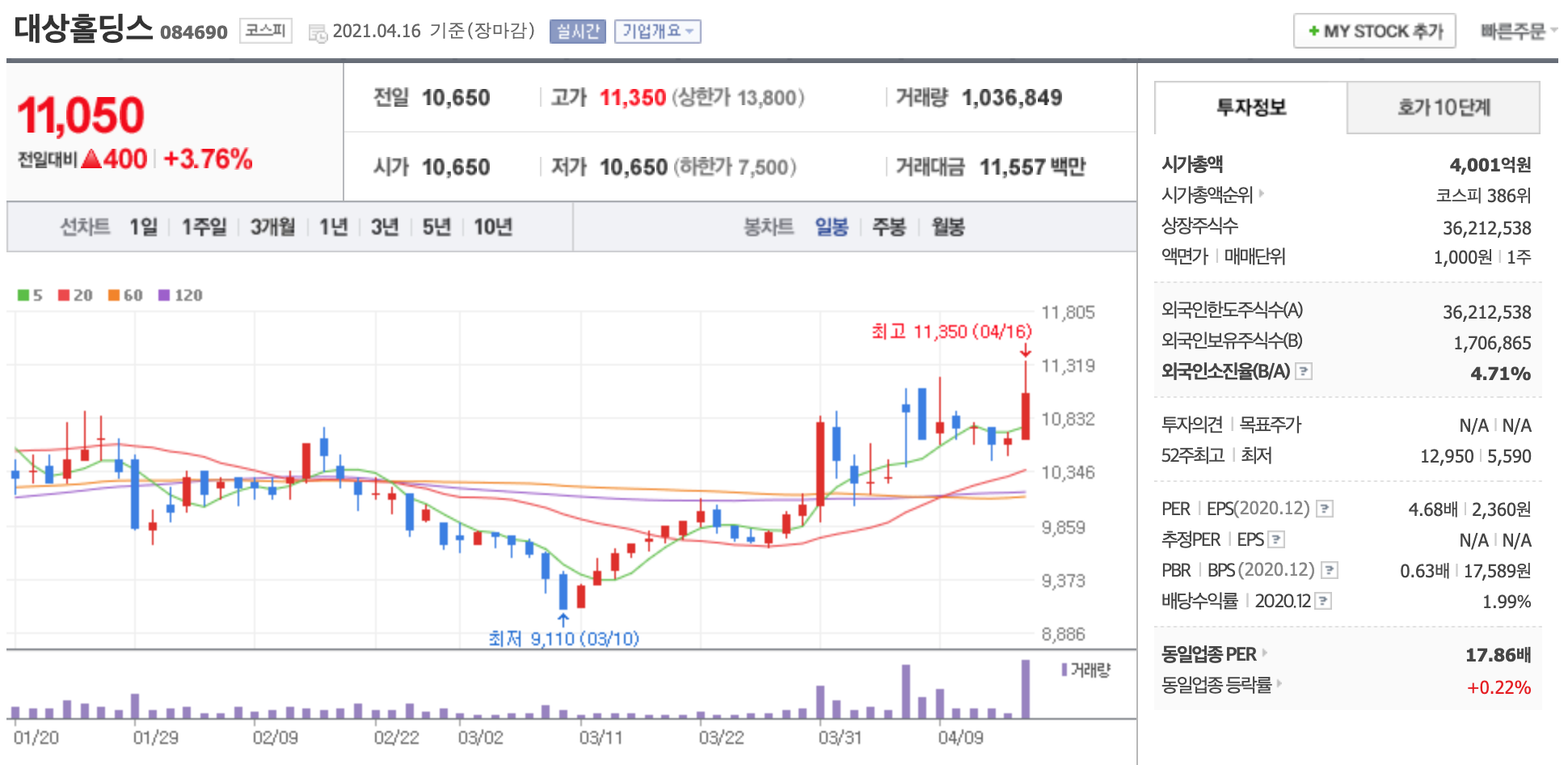Open help icon next to 외국인소진율(B/A)
The height and width of the screenshot is (765, 1568).
[x=1304, y=371]
